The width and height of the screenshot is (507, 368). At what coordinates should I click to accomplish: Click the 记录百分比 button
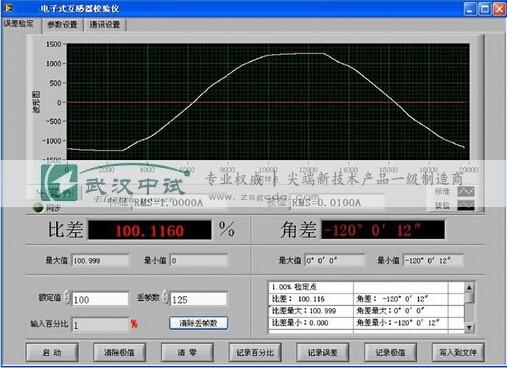pos(255,352)
